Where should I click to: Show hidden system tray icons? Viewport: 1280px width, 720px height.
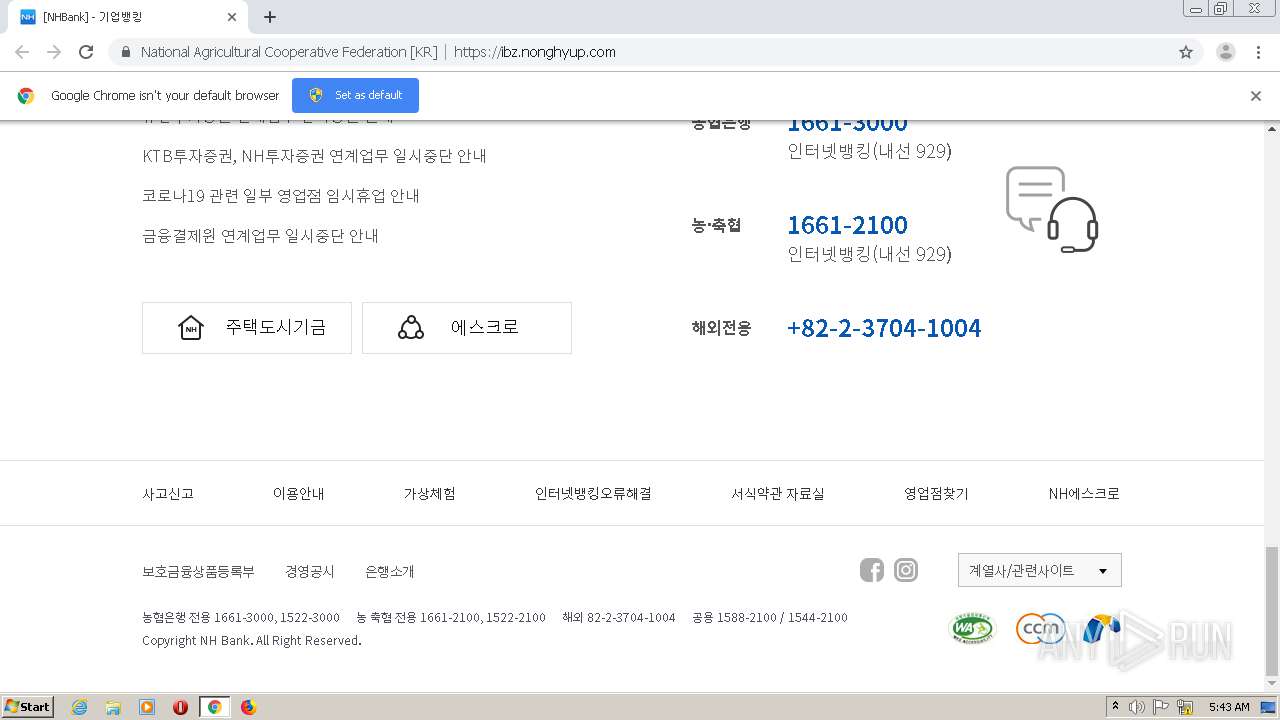tap(1116, 707)
